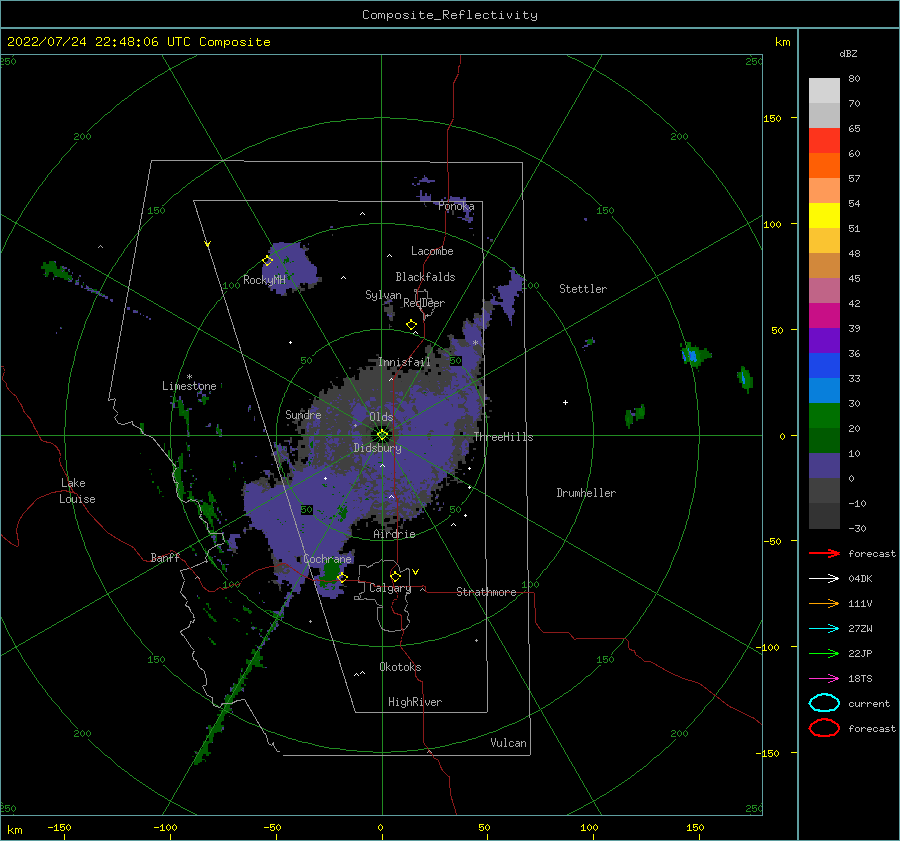
Task: Click the yellow 51 dBZ color swatch
Action: pos(824,216)
